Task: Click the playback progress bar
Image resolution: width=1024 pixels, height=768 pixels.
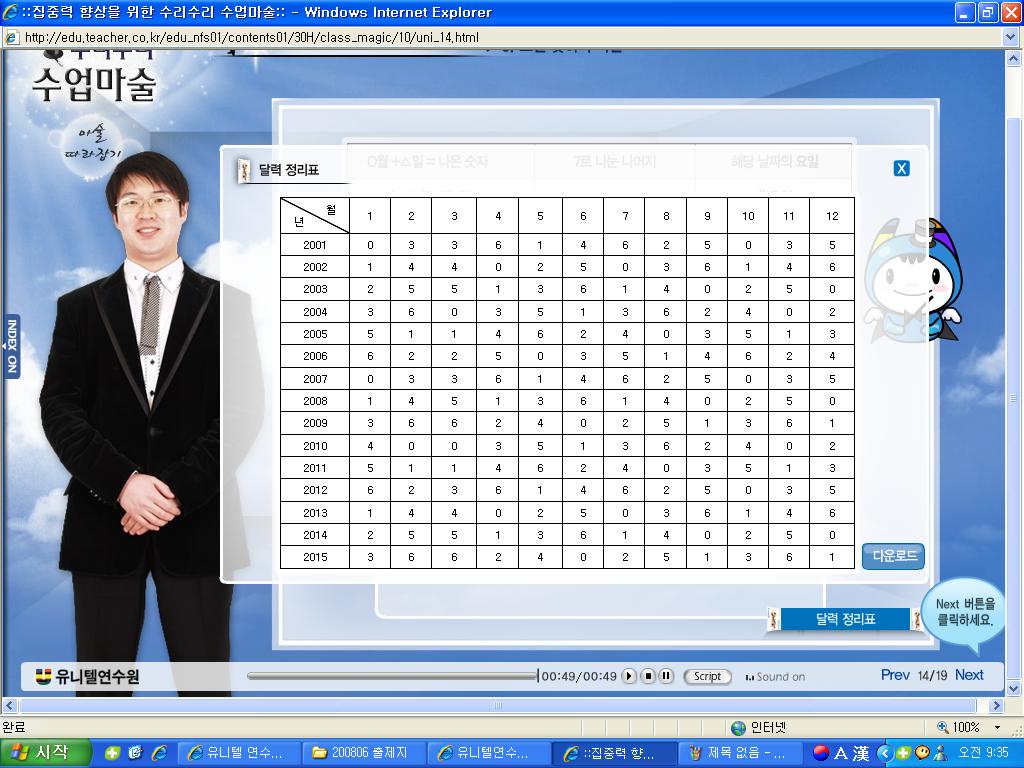Action: (x=392, y=677)
